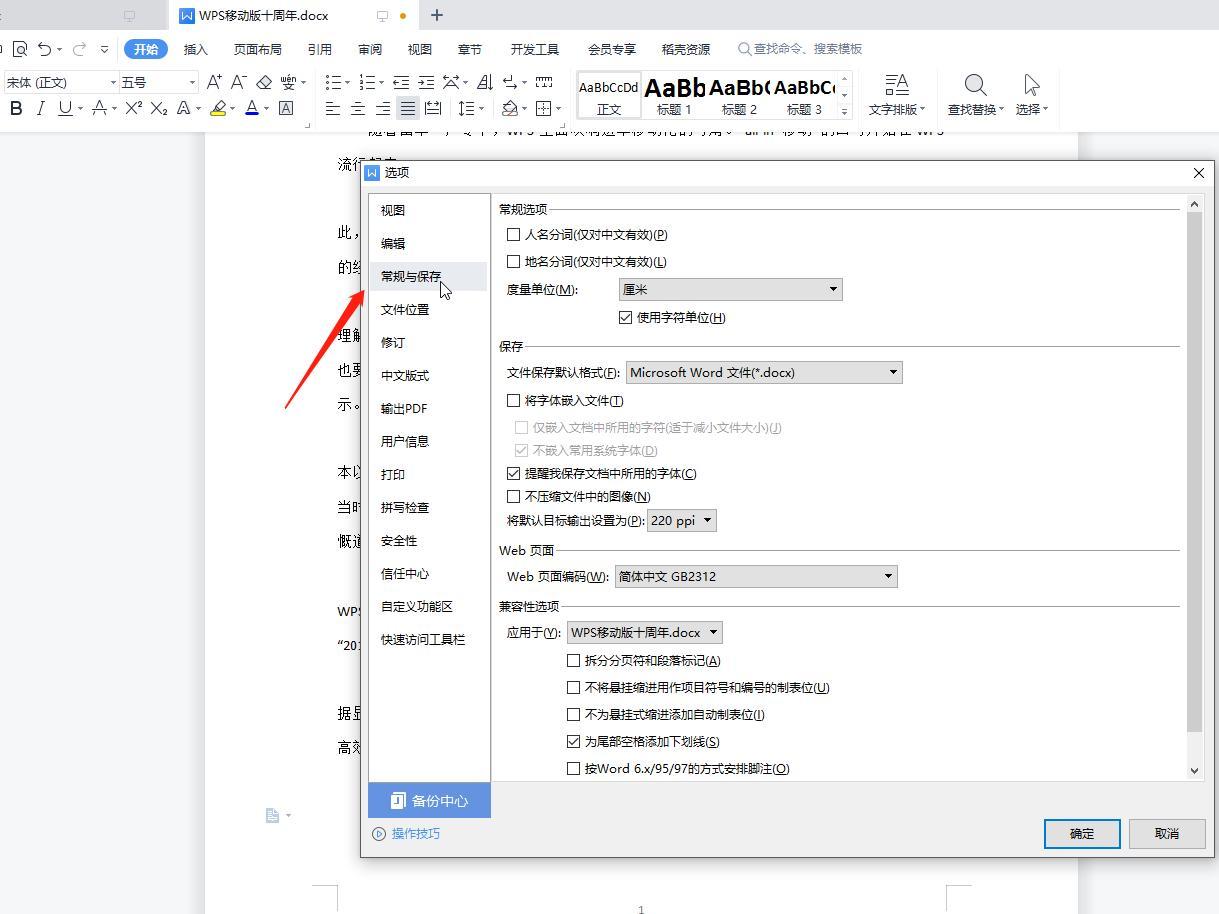Align text left
Viewport: 1219px width, 914px height.
pos(333,108)
